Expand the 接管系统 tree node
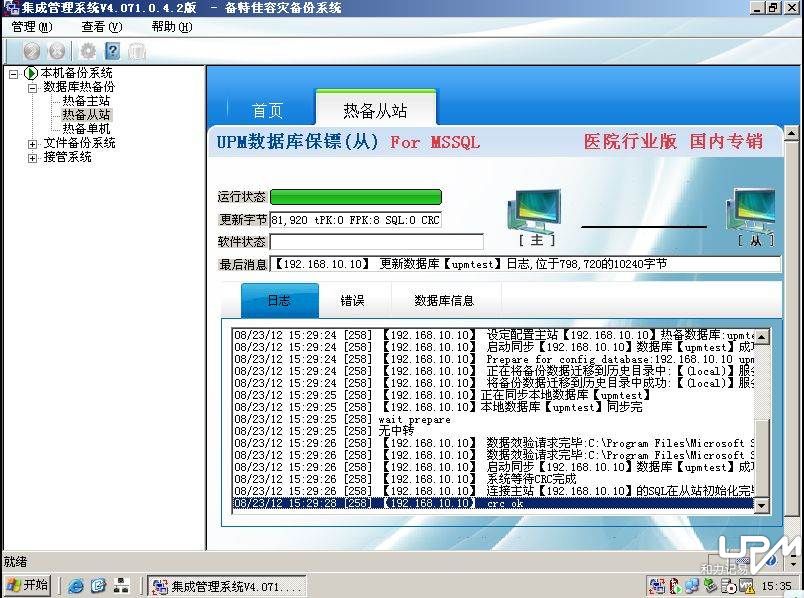Image resolution: width=804 pixels, height=598 pixels. [x=33, y=158]
